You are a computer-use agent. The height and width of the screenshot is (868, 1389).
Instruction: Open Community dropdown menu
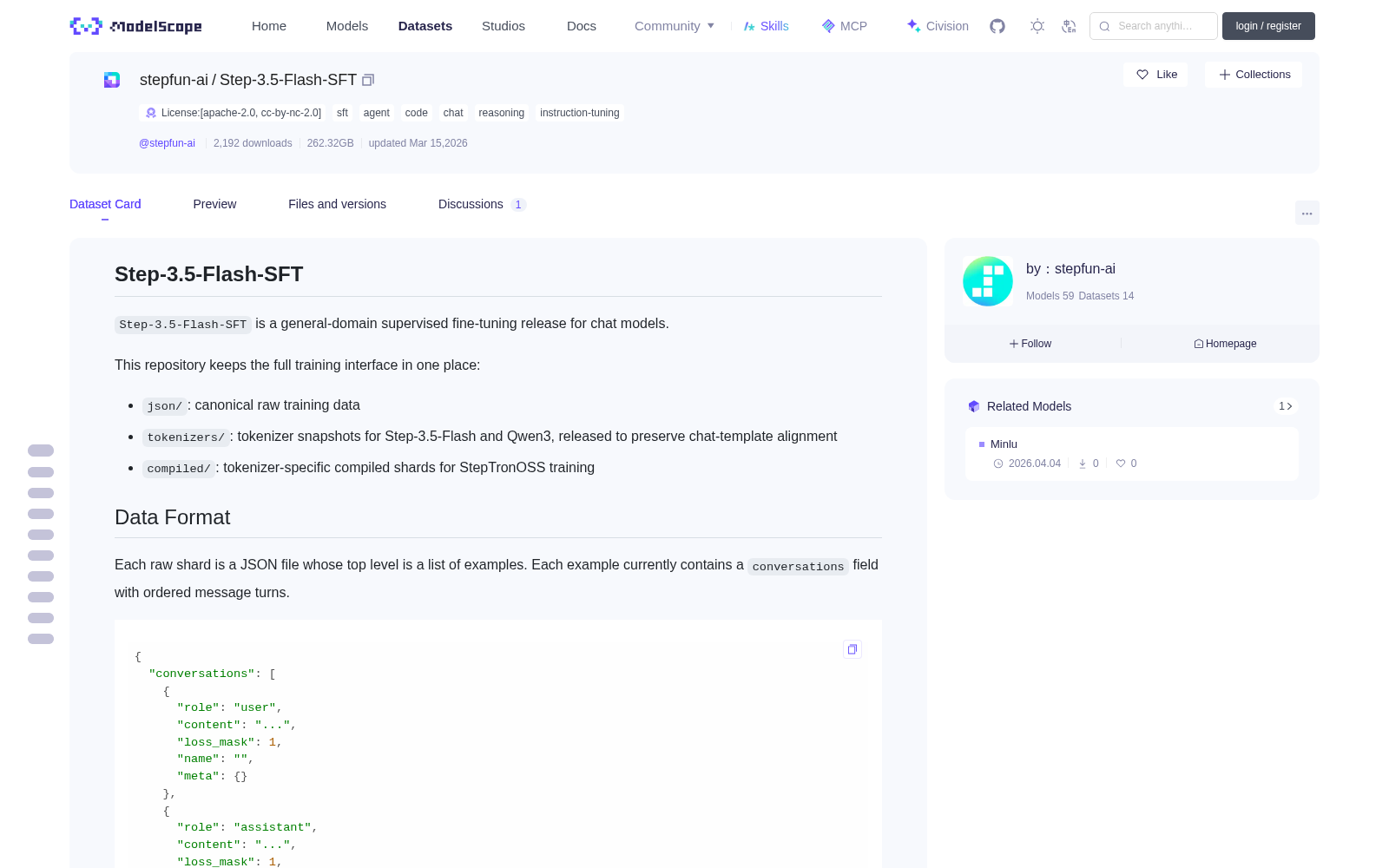[675, 26]
